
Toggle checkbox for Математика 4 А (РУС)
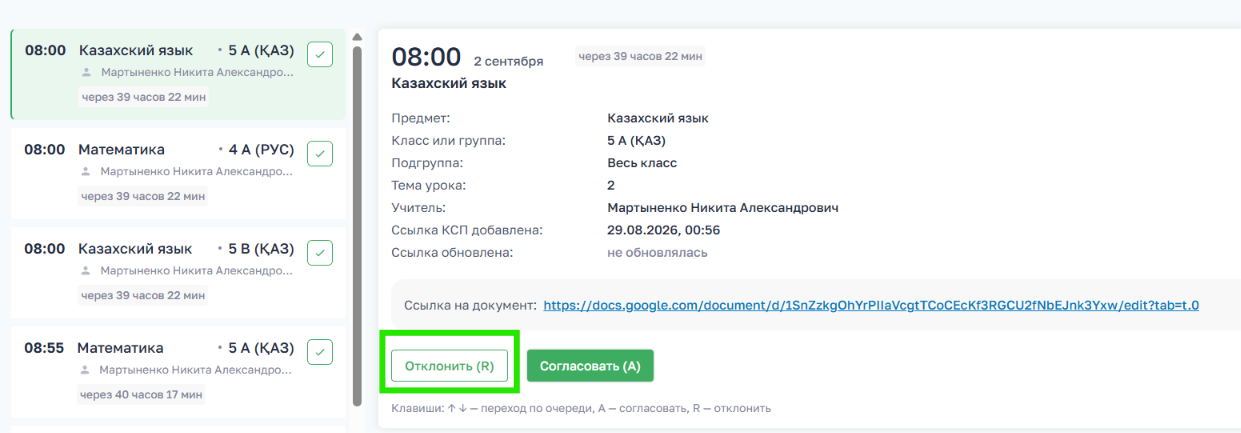(320, 153)
